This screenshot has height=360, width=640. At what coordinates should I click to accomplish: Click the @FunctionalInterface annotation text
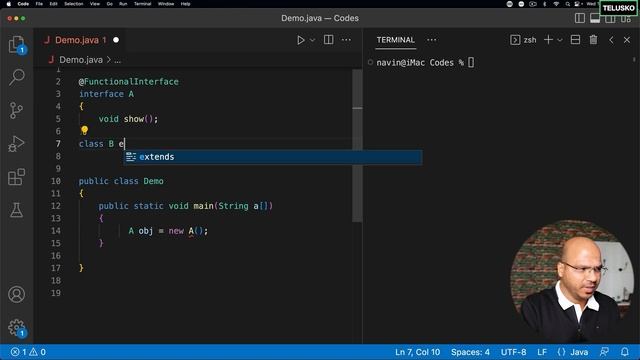(x=129, y=82)
